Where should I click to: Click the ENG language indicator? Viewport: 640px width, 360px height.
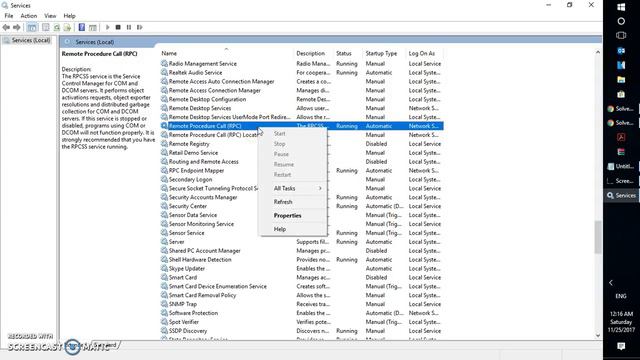point(621,296)
